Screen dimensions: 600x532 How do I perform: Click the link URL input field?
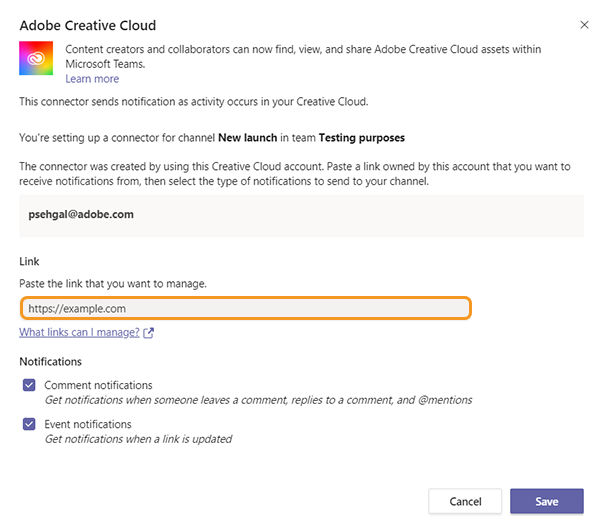click(246, 308)
